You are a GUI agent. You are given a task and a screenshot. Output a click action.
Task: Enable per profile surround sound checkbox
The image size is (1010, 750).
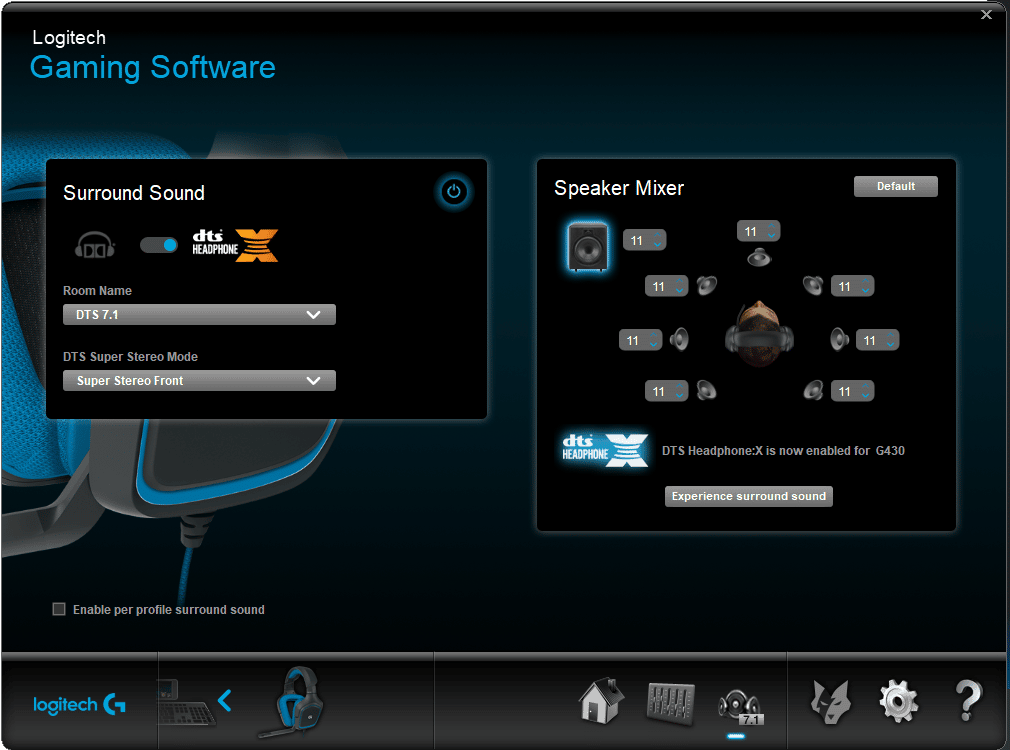click(59, 609)
